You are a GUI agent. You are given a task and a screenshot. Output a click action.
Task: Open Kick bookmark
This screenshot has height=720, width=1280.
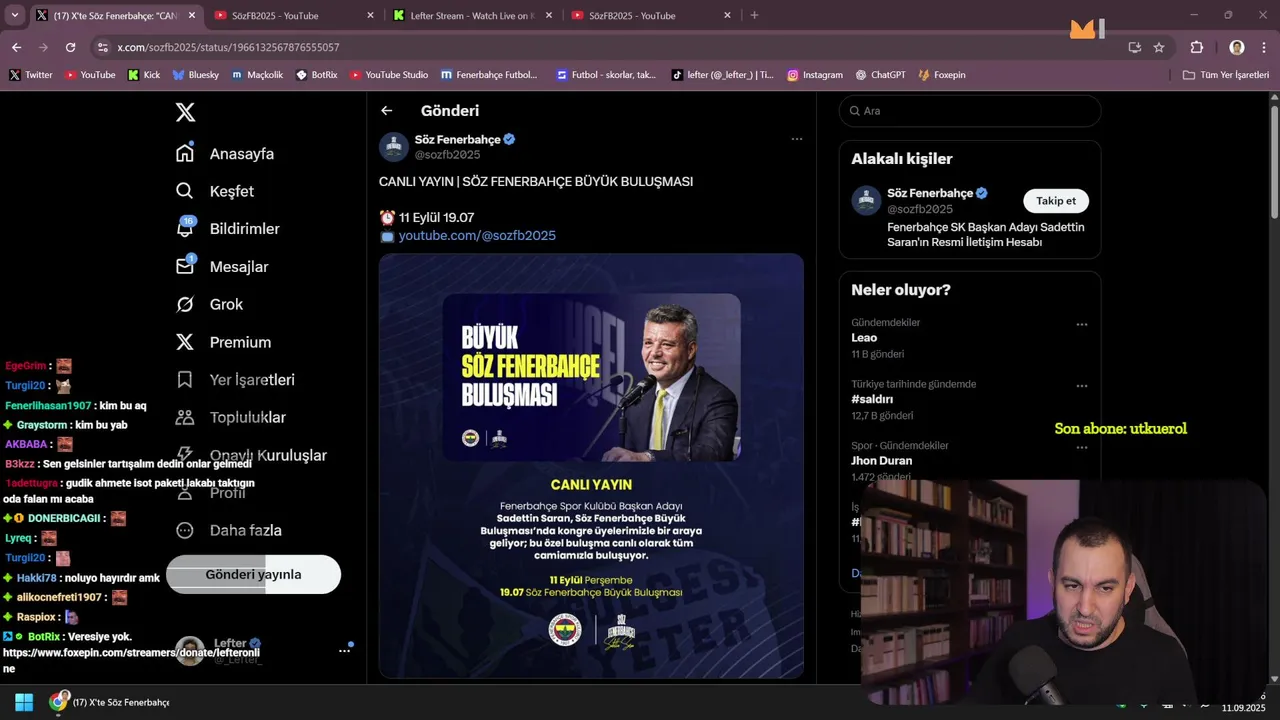coord(144,75)
